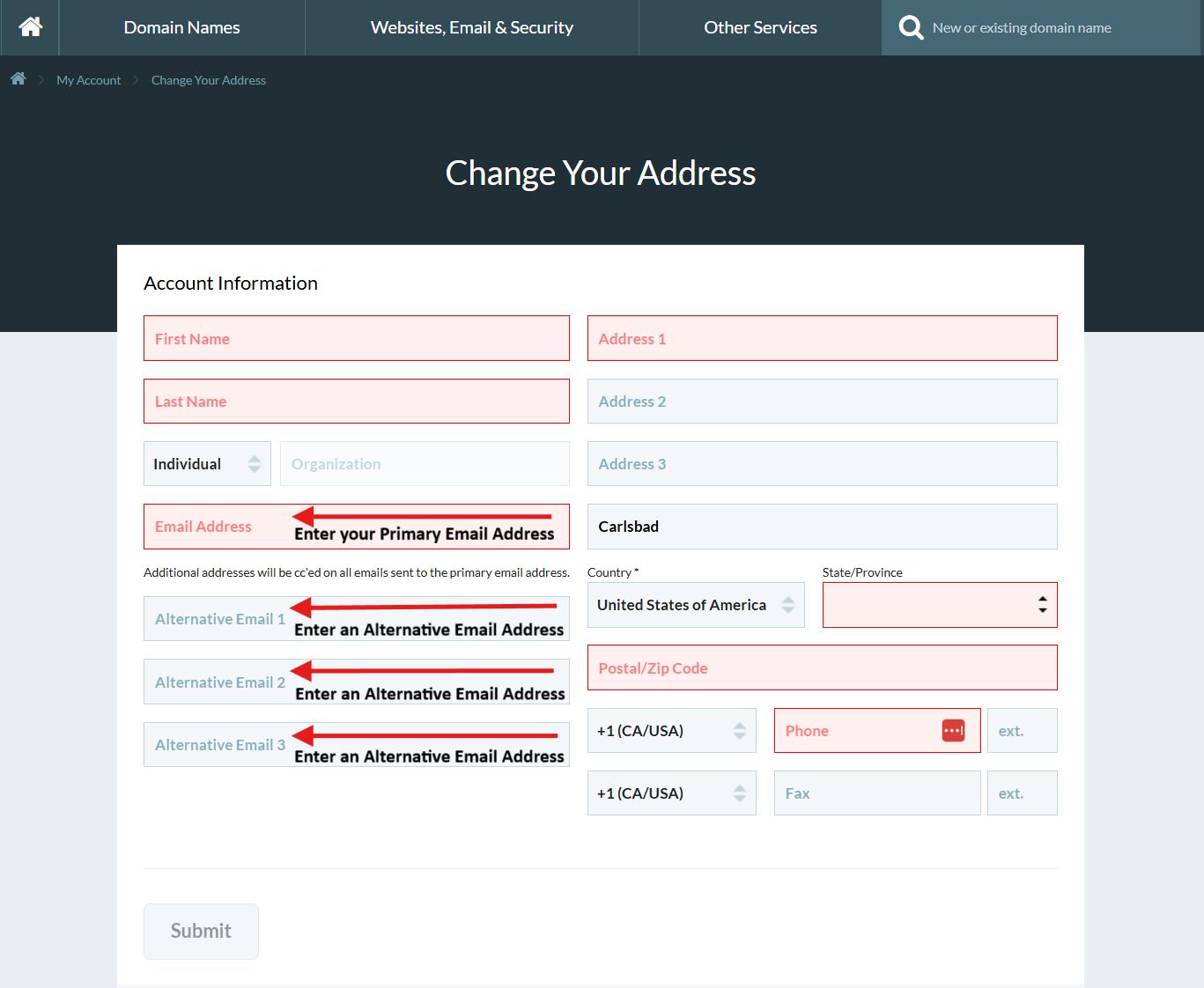
Task: Follow the My Account breadcrumb link
Action: [88, 79]
